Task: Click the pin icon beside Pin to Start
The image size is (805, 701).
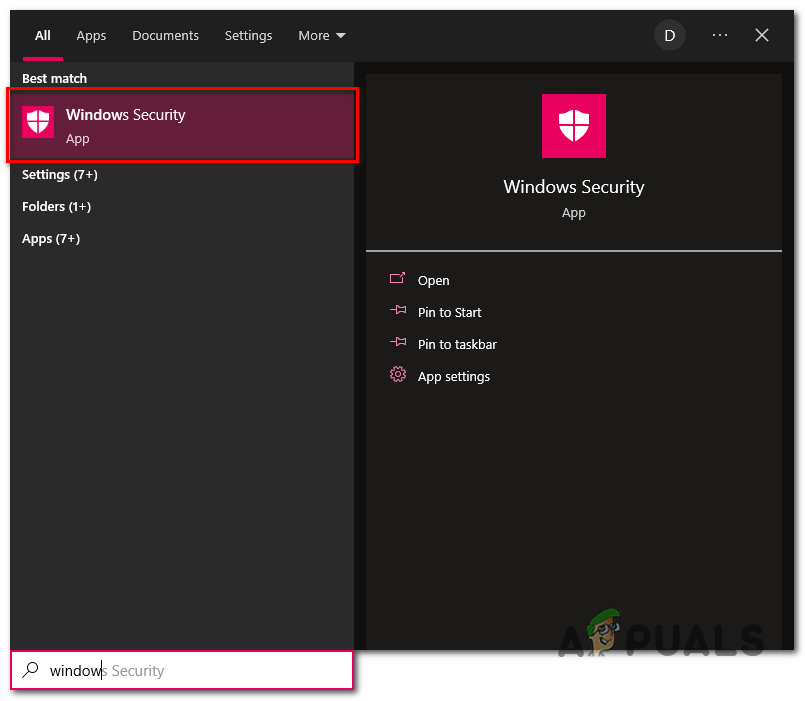Action: 398,310
